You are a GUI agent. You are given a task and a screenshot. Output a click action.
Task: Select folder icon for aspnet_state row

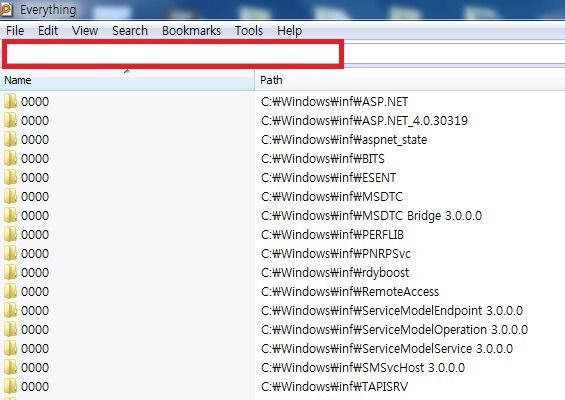(x=10, y=139)
